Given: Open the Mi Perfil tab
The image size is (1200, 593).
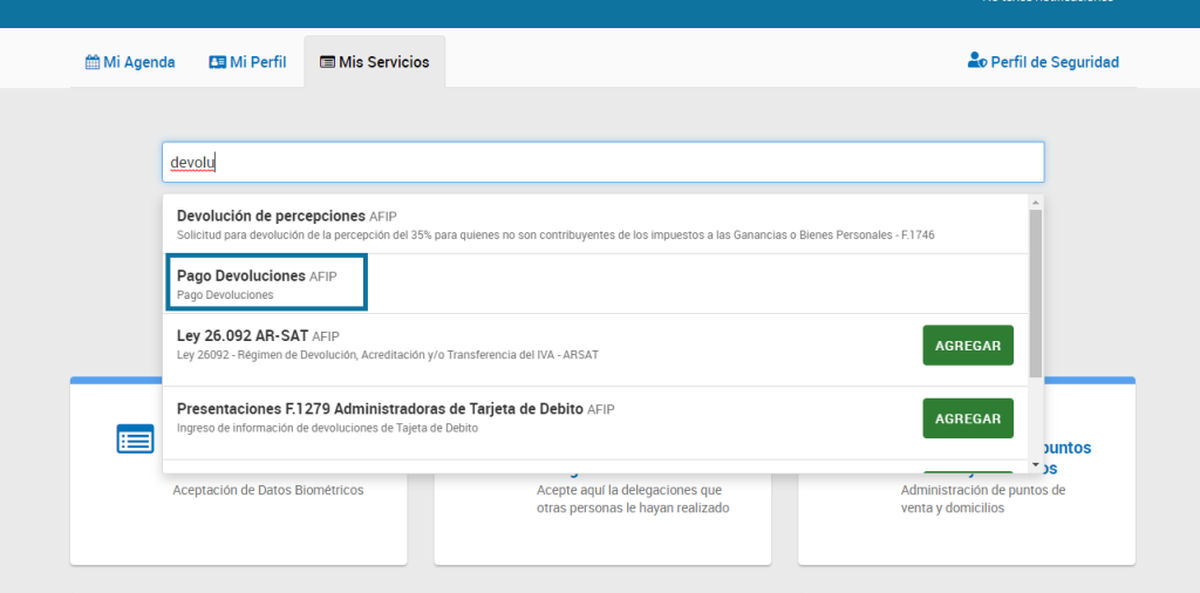Looking at the screenshot, I should click(x=248, y=62).
